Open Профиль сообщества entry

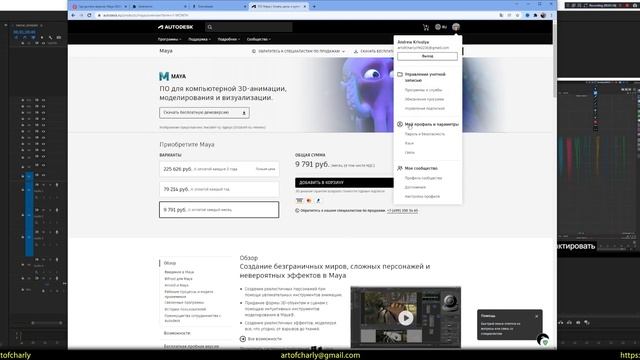[423, 178]
